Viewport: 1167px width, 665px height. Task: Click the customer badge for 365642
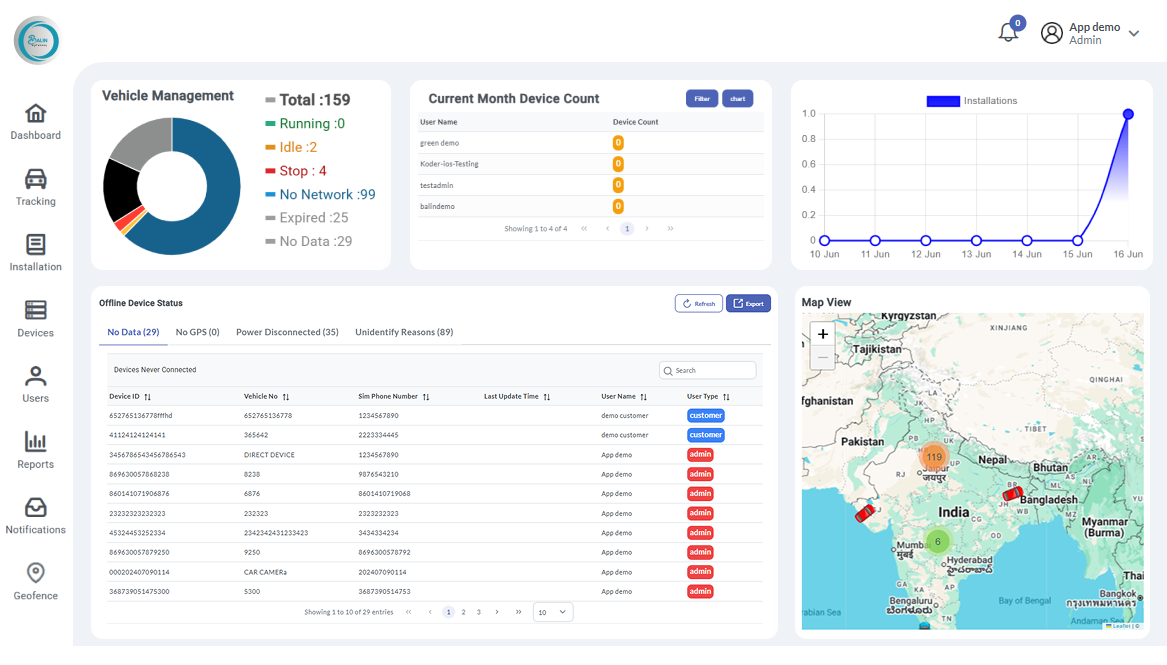pos(706,435)
